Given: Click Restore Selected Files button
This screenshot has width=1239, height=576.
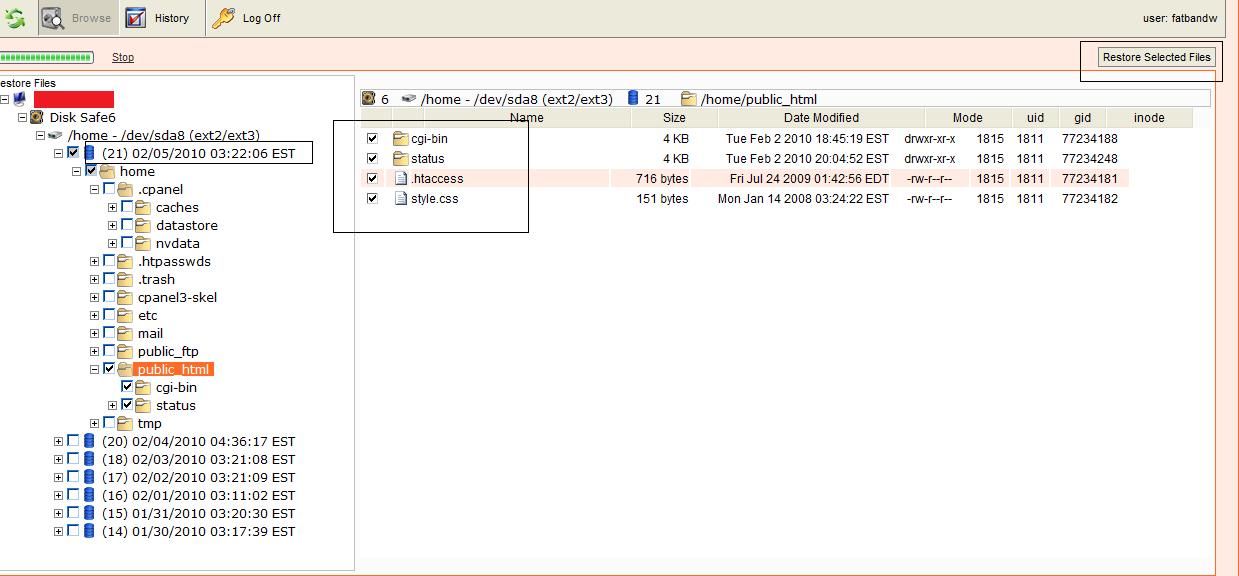Looking at the screenshot, I should pos(1156,57).
